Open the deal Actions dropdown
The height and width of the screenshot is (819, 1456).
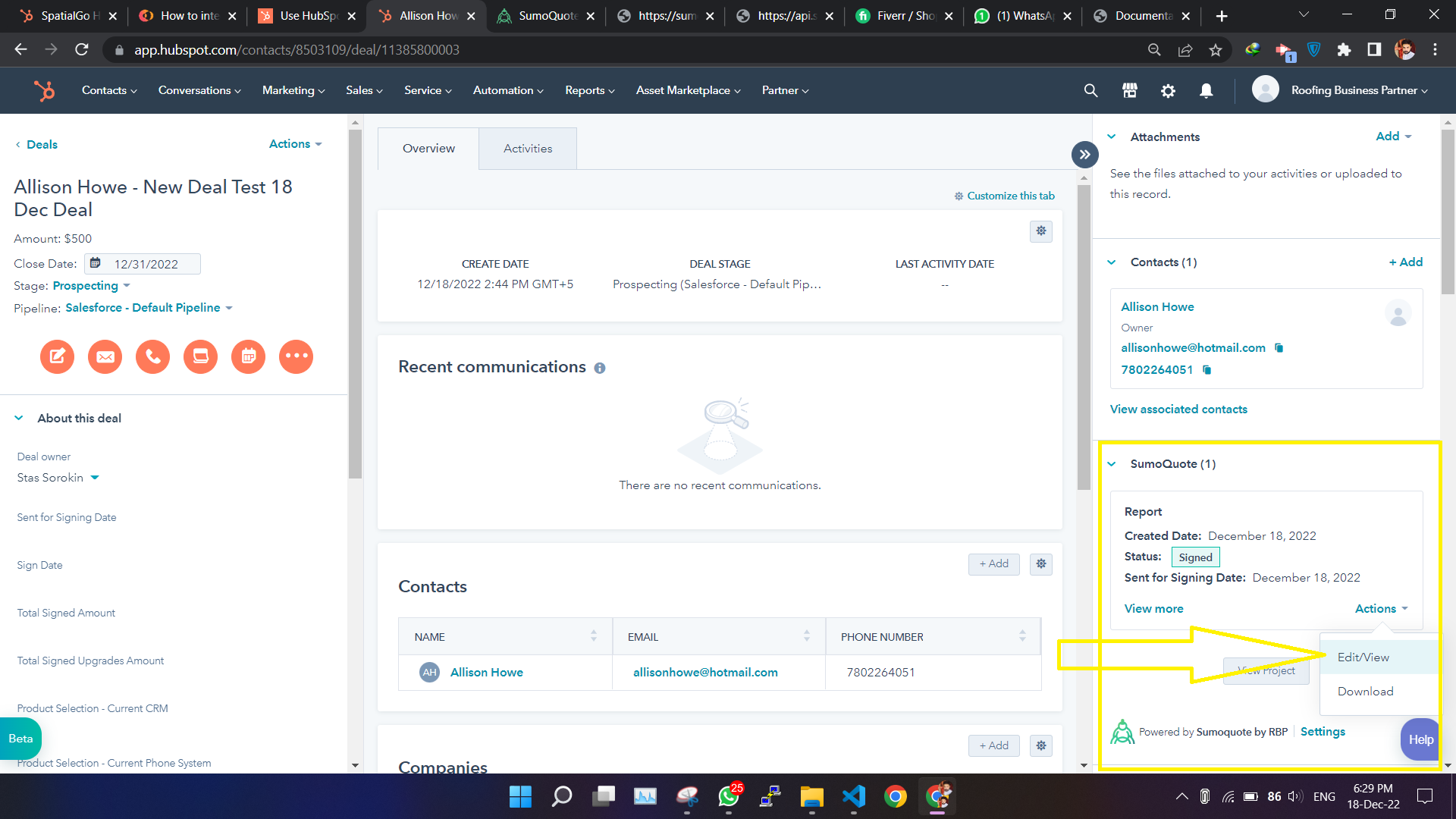(296, 144)
